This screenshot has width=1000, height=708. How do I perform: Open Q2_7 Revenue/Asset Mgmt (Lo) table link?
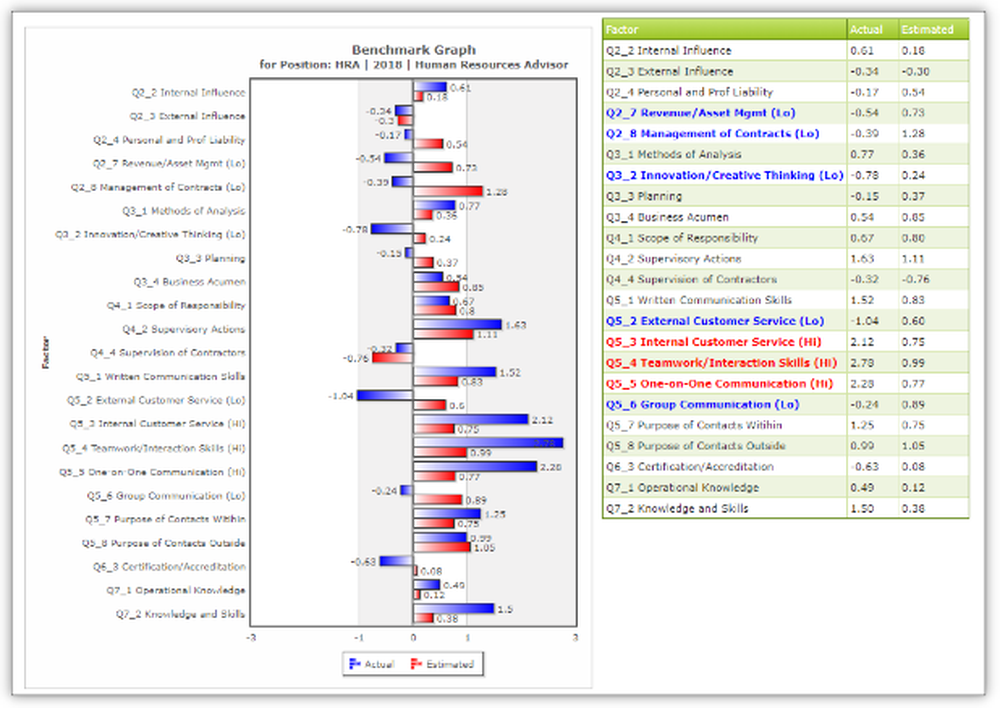pos(700,113)
